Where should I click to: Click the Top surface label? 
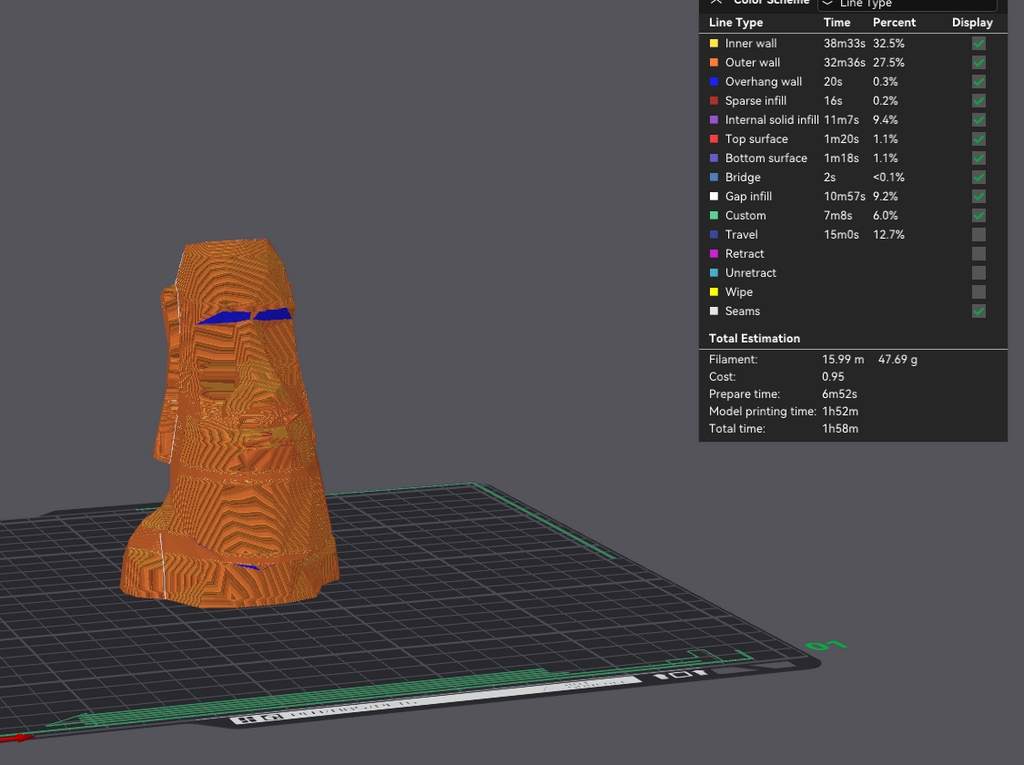pos(756,138)
